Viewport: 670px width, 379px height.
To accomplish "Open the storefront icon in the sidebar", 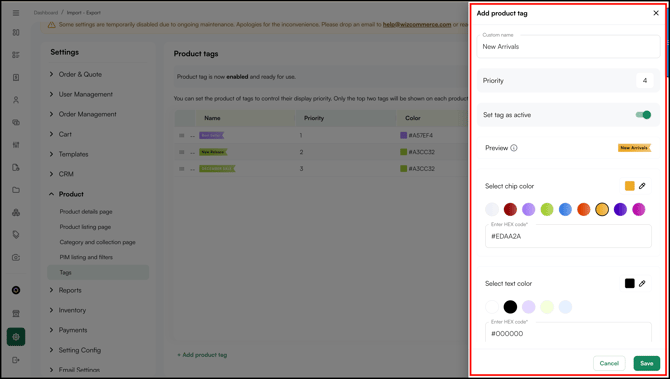I will (16, 314).
